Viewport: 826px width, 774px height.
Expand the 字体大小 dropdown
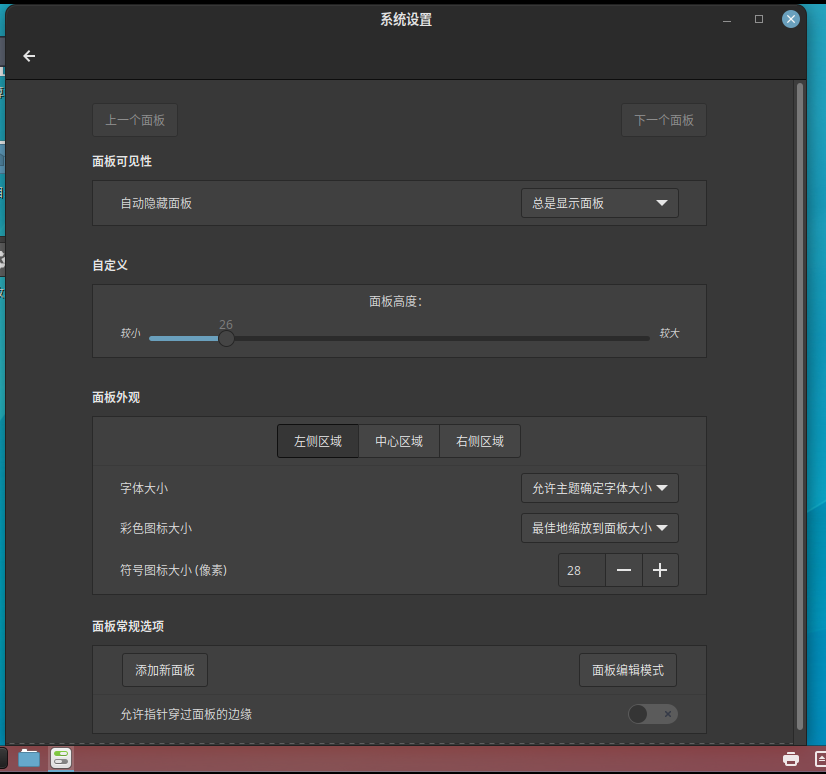pos(599,488)
